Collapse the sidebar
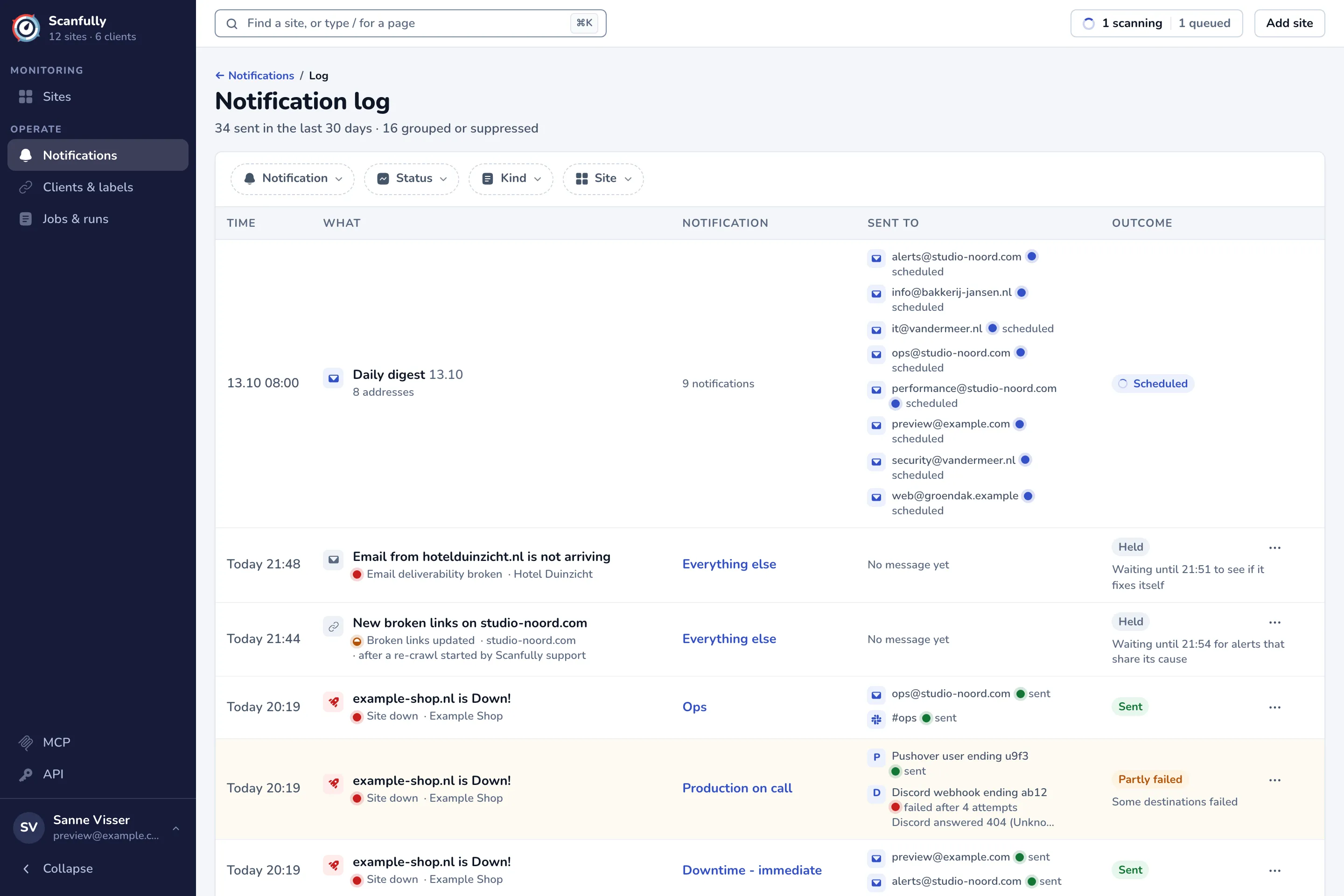 [98, 868]
